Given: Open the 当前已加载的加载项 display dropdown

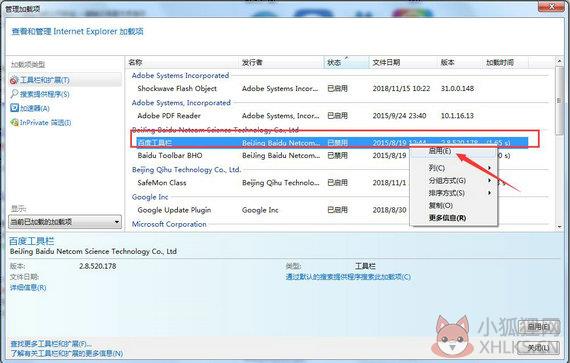Looking at the screenshot, I should [x=65, y=221].
